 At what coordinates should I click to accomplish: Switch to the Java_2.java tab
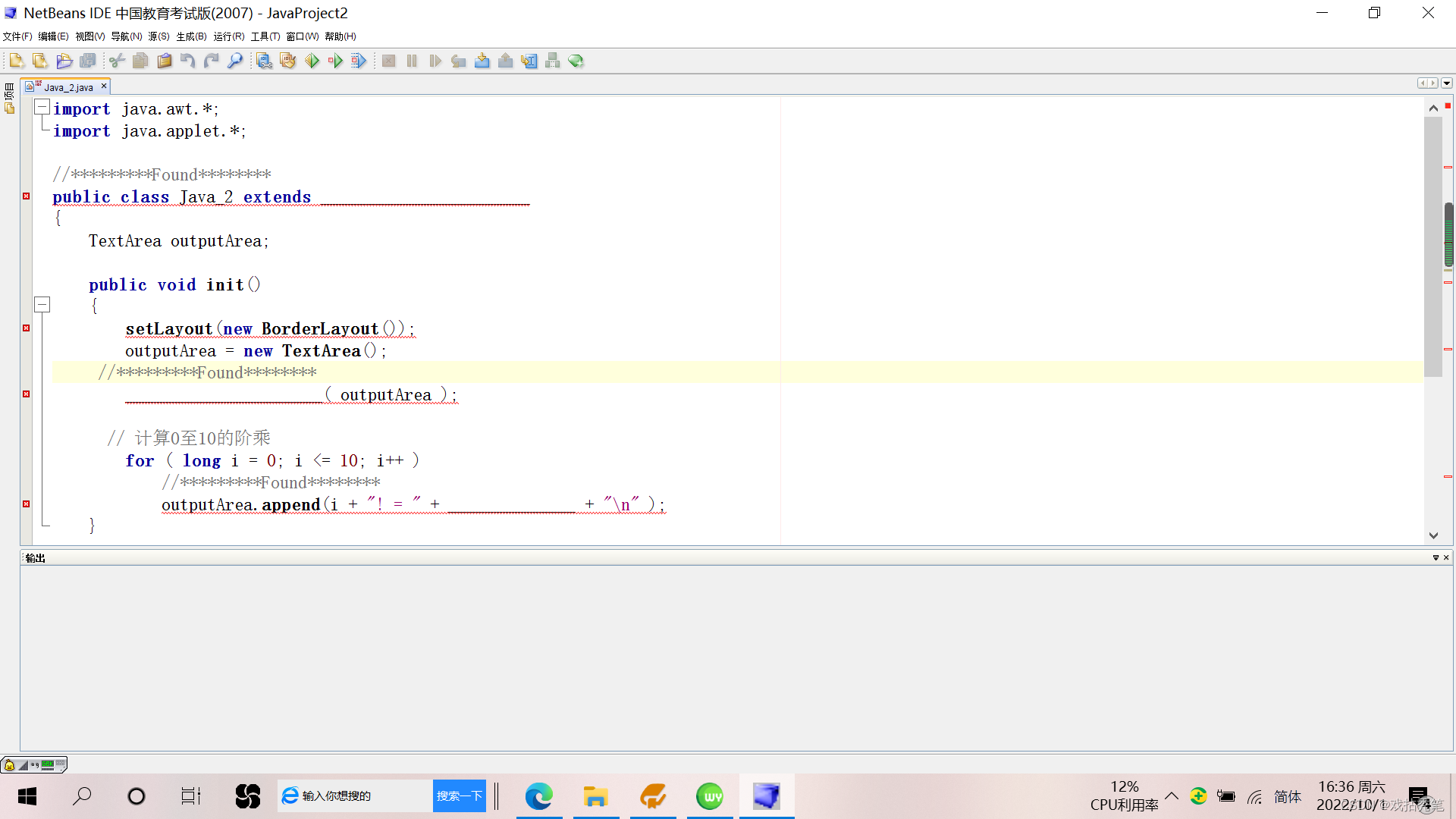click(x=68, y=87)
